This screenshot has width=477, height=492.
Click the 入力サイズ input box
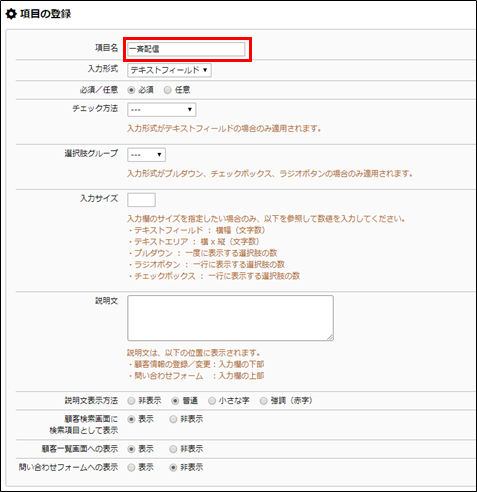tap(141, 200)
